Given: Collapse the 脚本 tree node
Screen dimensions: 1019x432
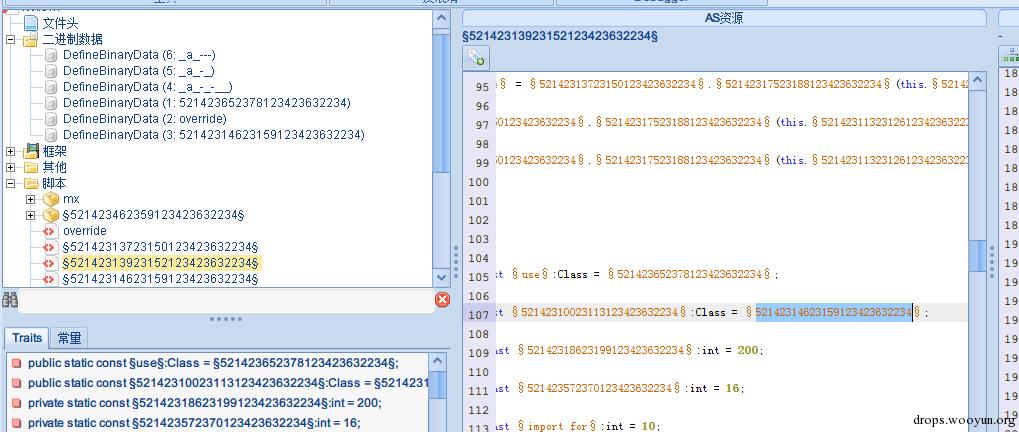Looking at the screenshot, I should click(10, 183).
